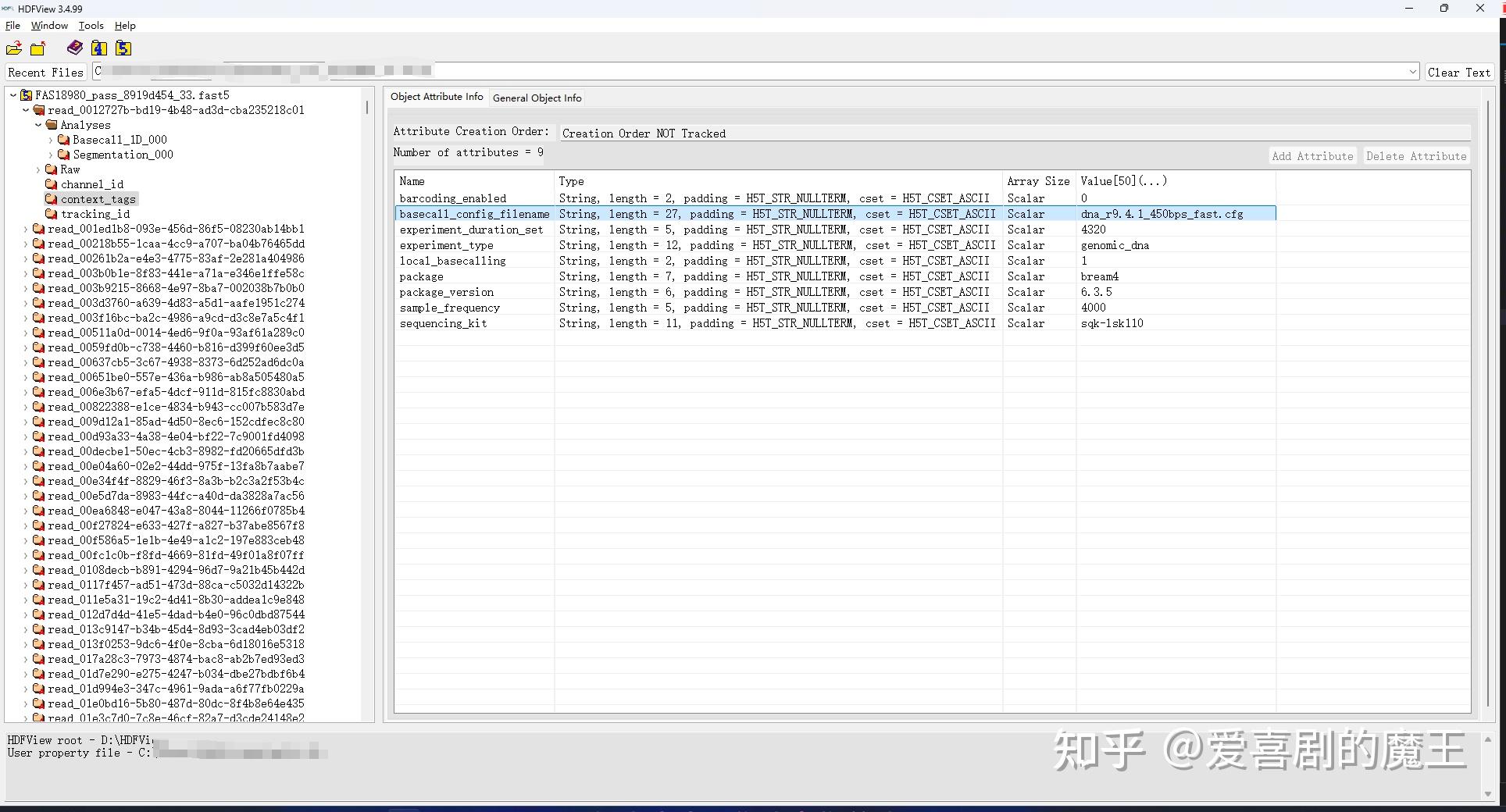
Task: Switch to the General Object Info tab
Action: 537,98
